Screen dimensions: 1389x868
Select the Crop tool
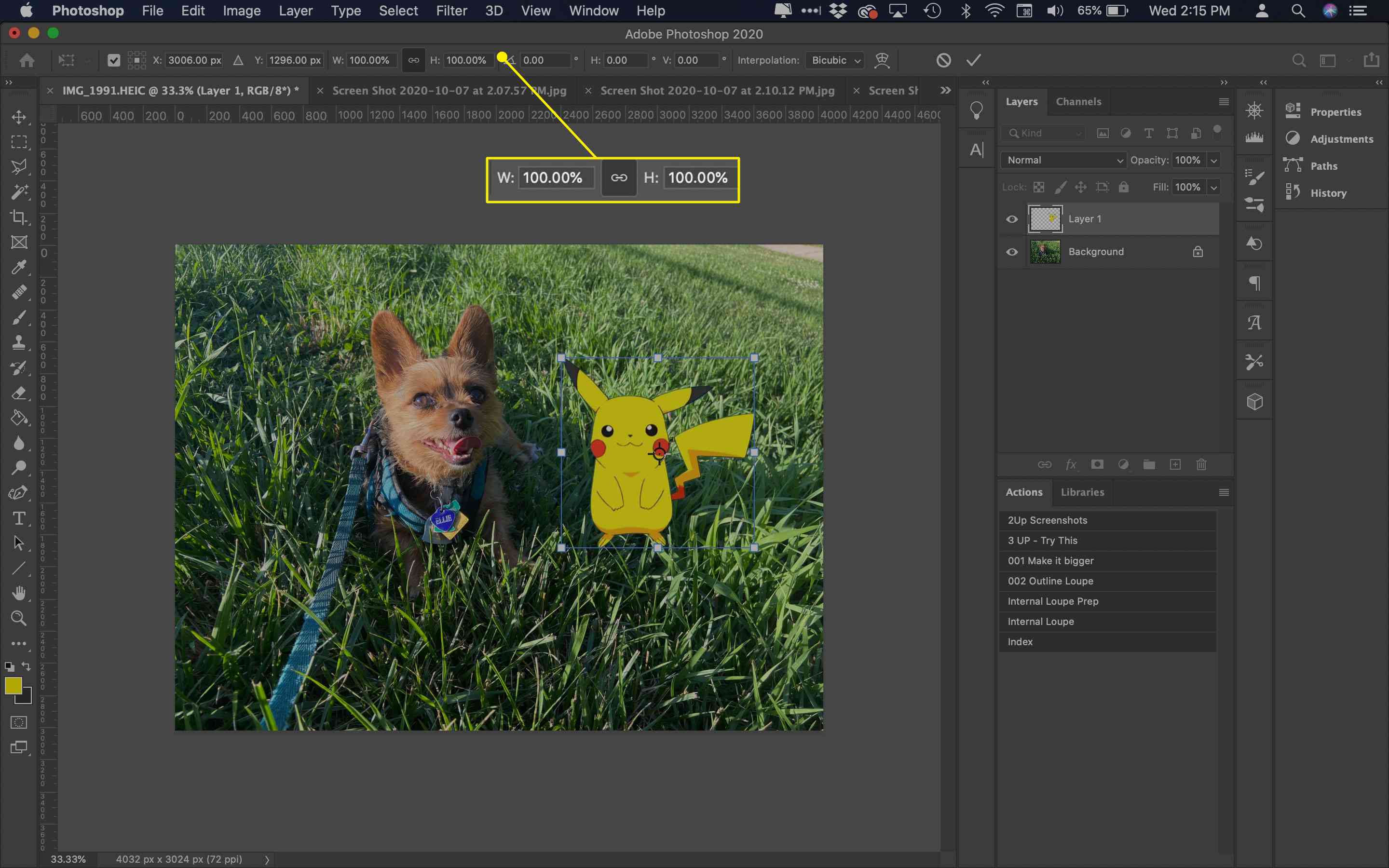pos(19,217)
